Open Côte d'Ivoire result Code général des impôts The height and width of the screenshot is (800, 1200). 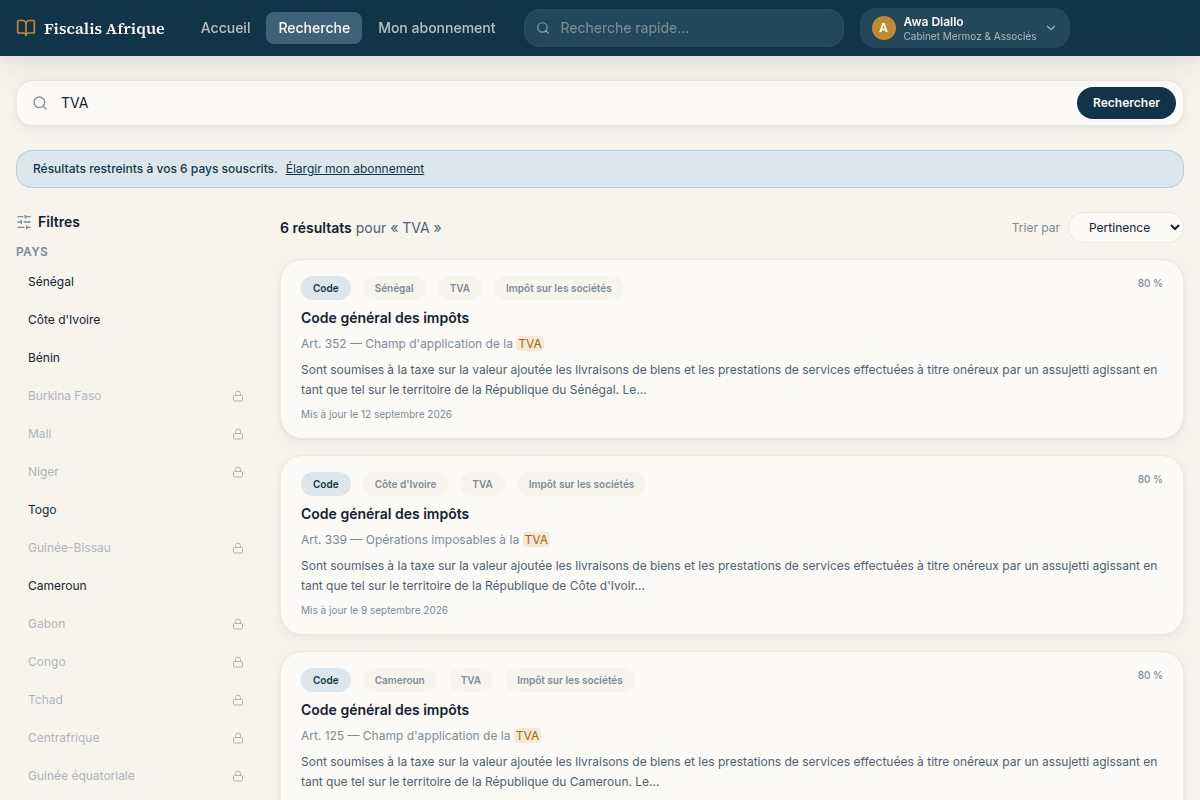385,514
